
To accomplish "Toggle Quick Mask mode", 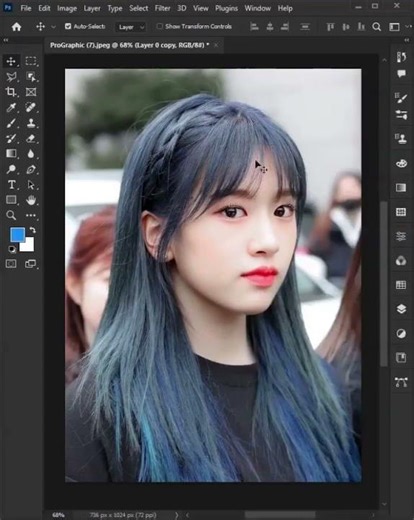I will click(x=11, y=264).
